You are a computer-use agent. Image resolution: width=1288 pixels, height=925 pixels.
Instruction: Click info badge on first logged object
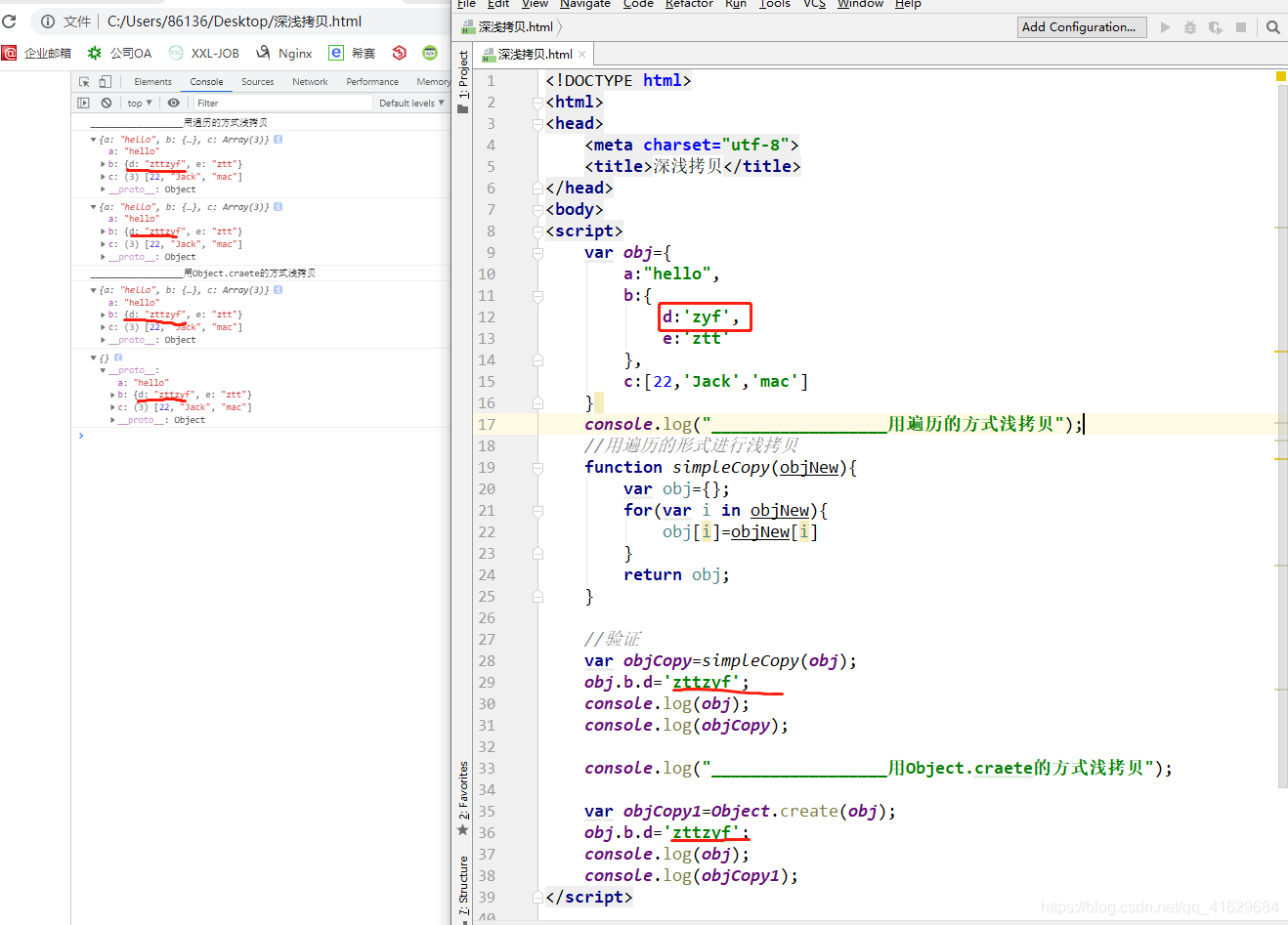279,140
